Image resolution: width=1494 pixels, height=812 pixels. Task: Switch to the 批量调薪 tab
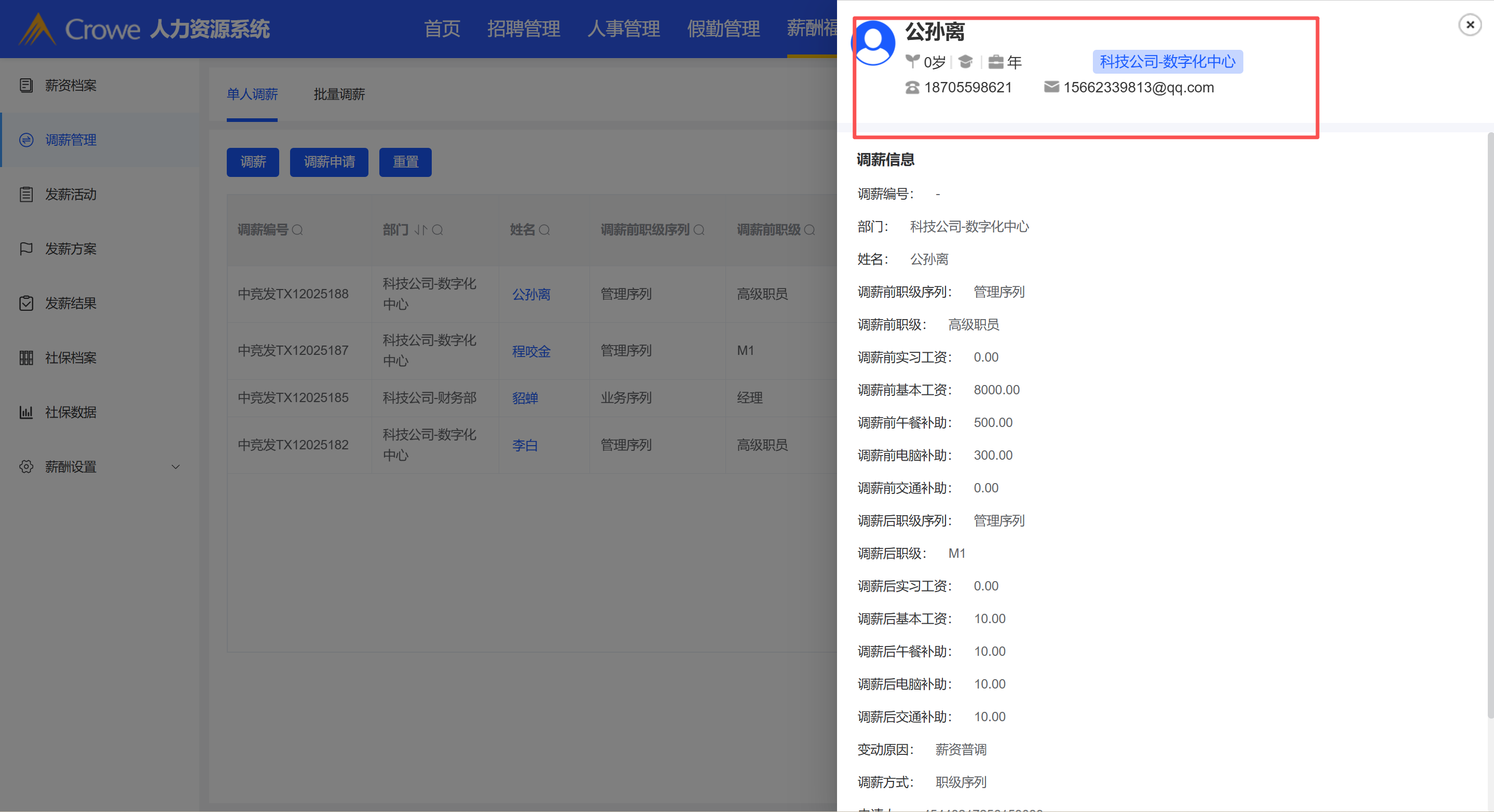coord(339,94)
